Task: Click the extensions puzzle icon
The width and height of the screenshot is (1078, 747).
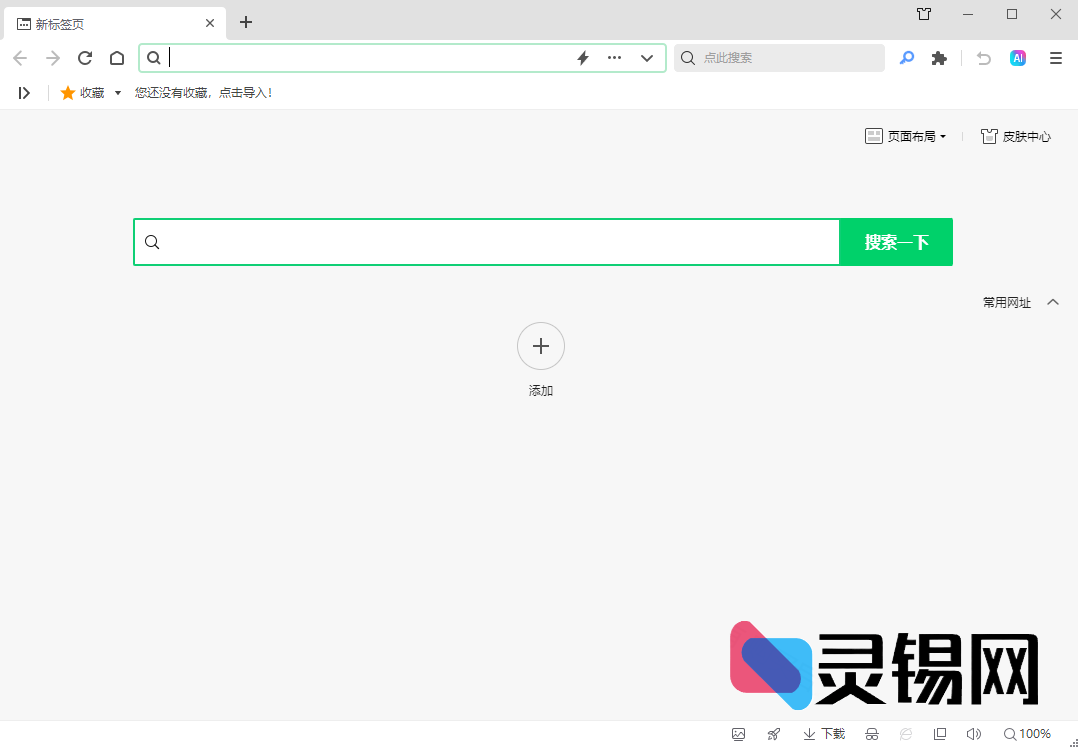Action: 939,58
